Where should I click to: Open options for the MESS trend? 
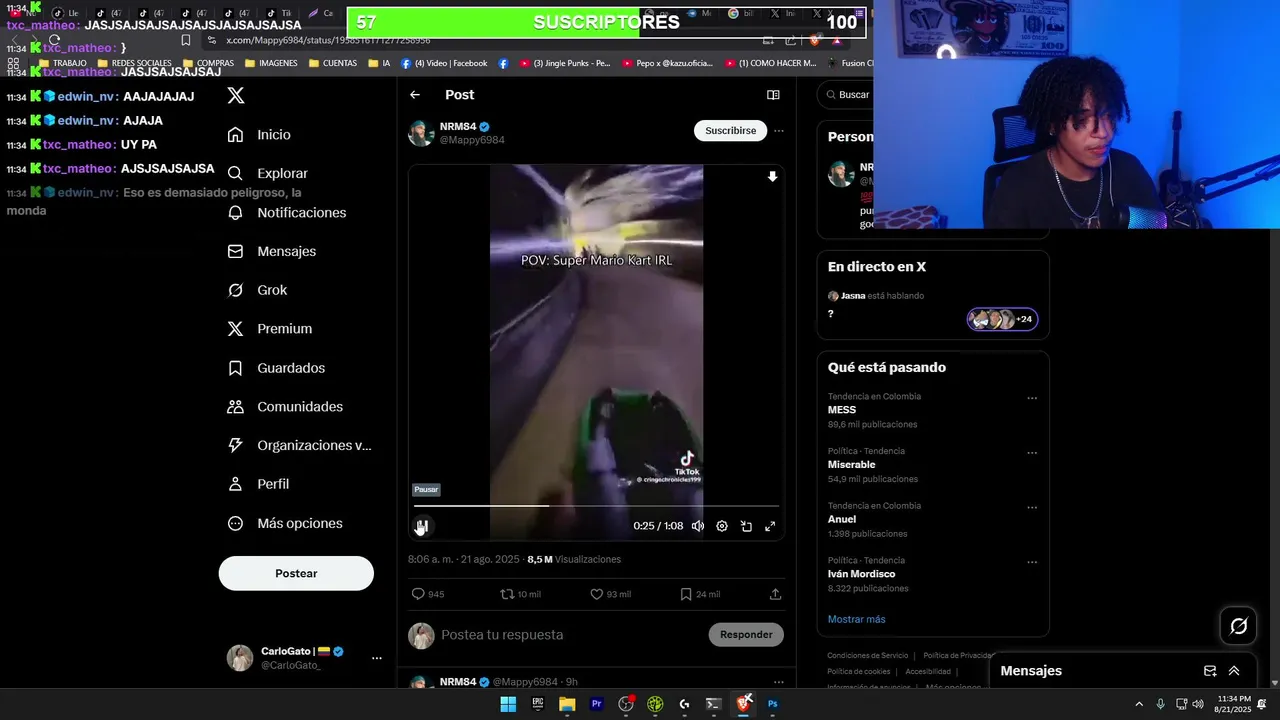pos(1032,398)
